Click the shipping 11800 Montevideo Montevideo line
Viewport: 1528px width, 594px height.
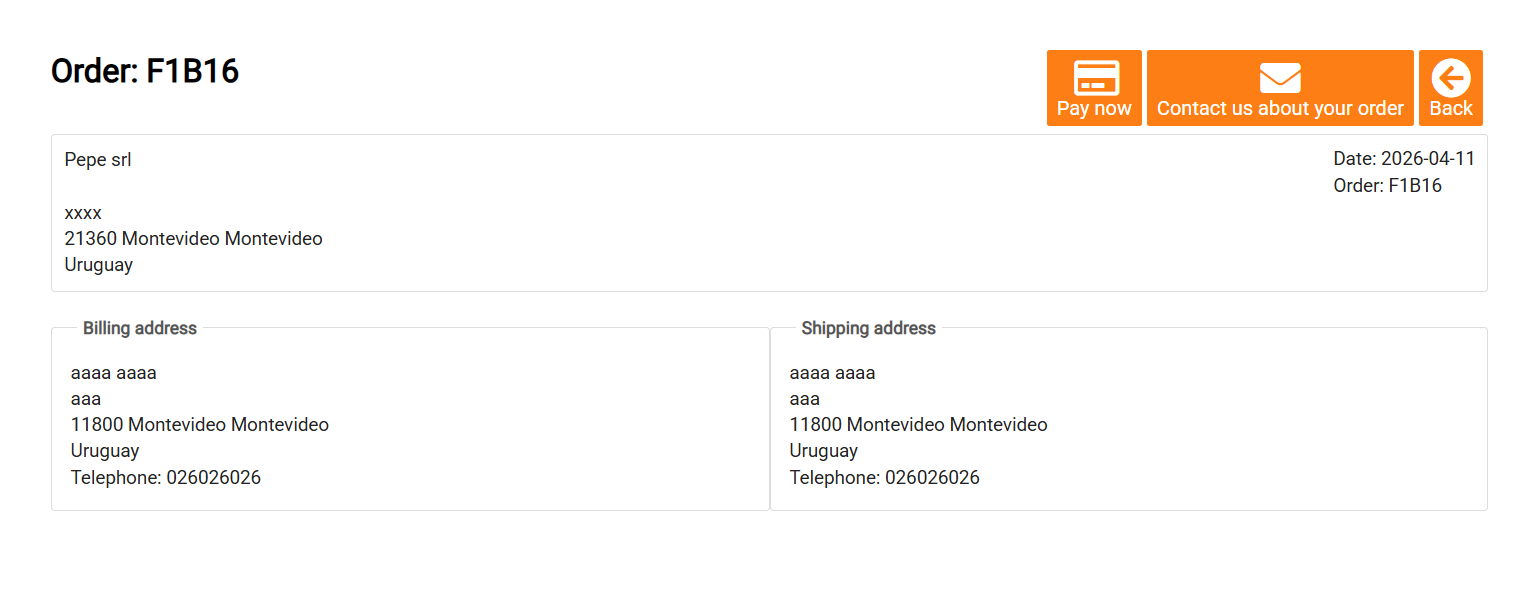point(918,424)
